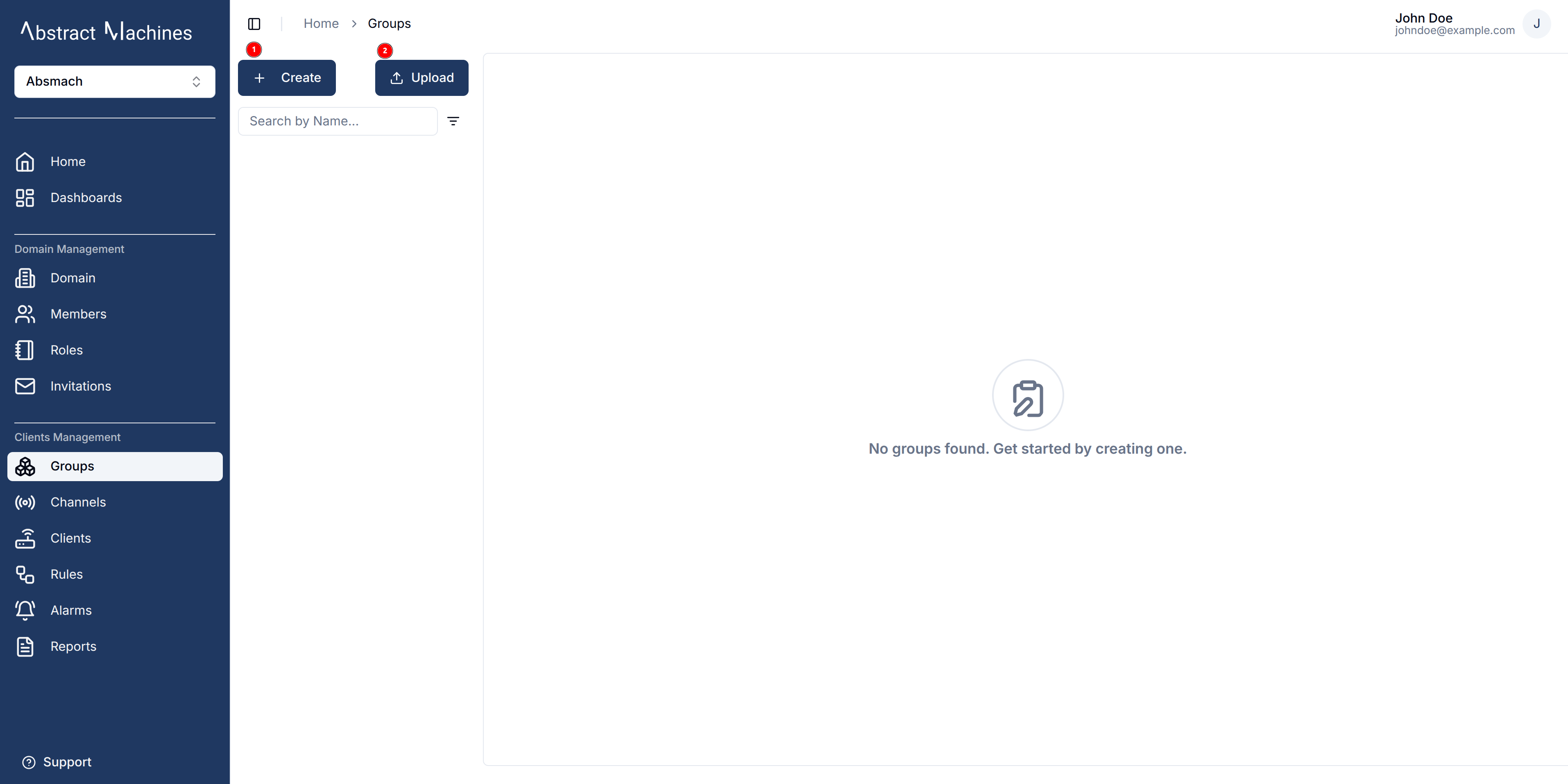The height and width of the screenshot is (784, 1568).
Task: Click the Groups cubes icon
Action: pyautogui.click(x=25, y=467)
